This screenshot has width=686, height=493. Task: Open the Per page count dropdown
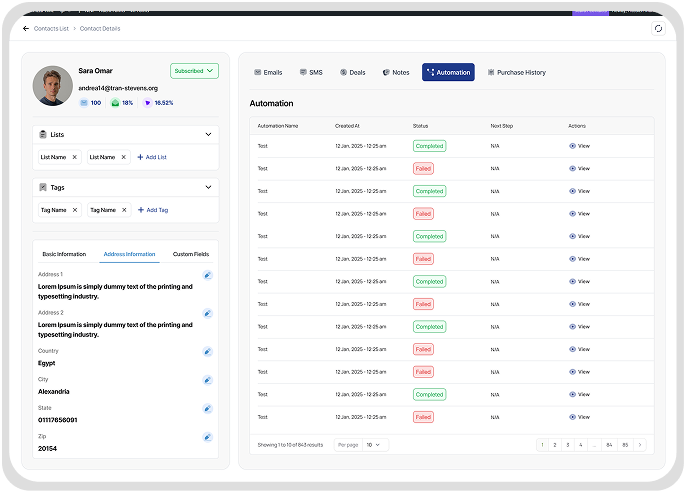(x=375, y=444)
